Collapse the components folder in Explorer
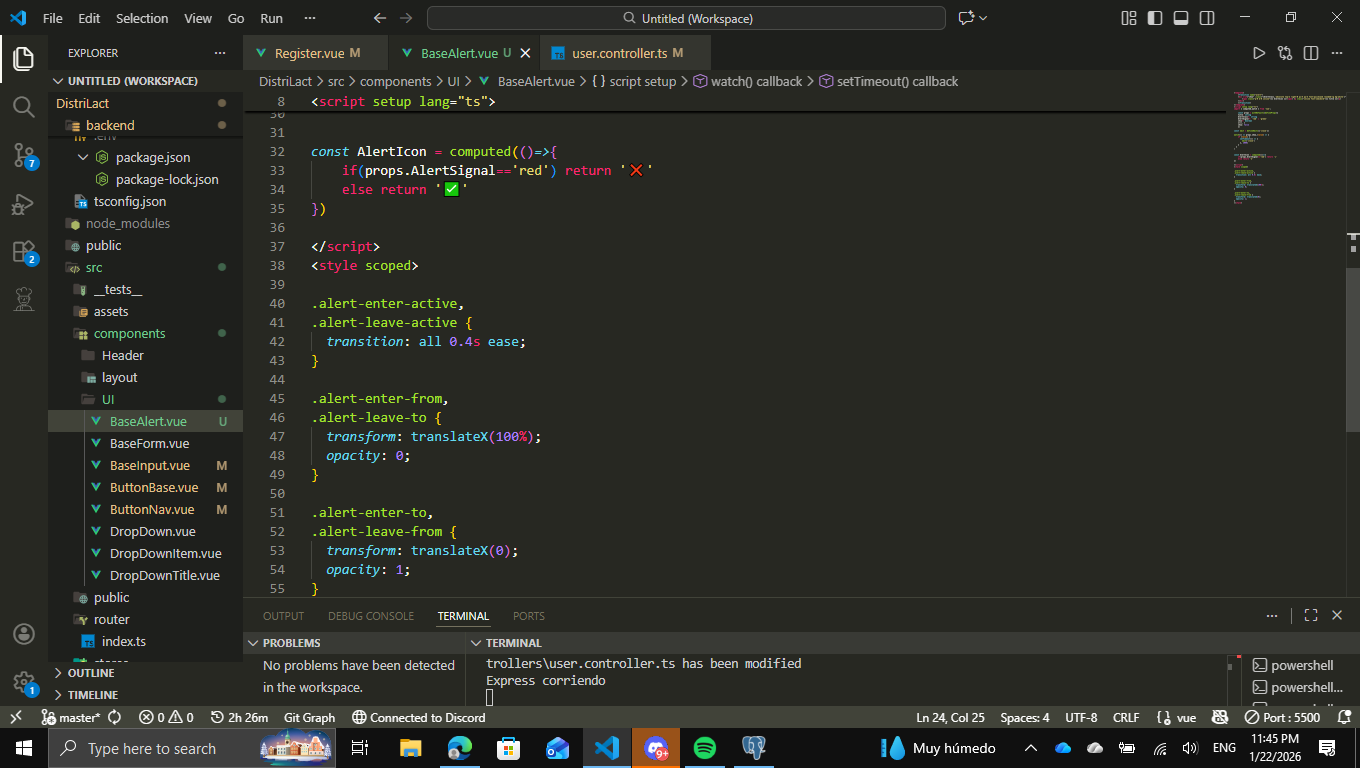 pyautogui.click(x=129, y=334)
